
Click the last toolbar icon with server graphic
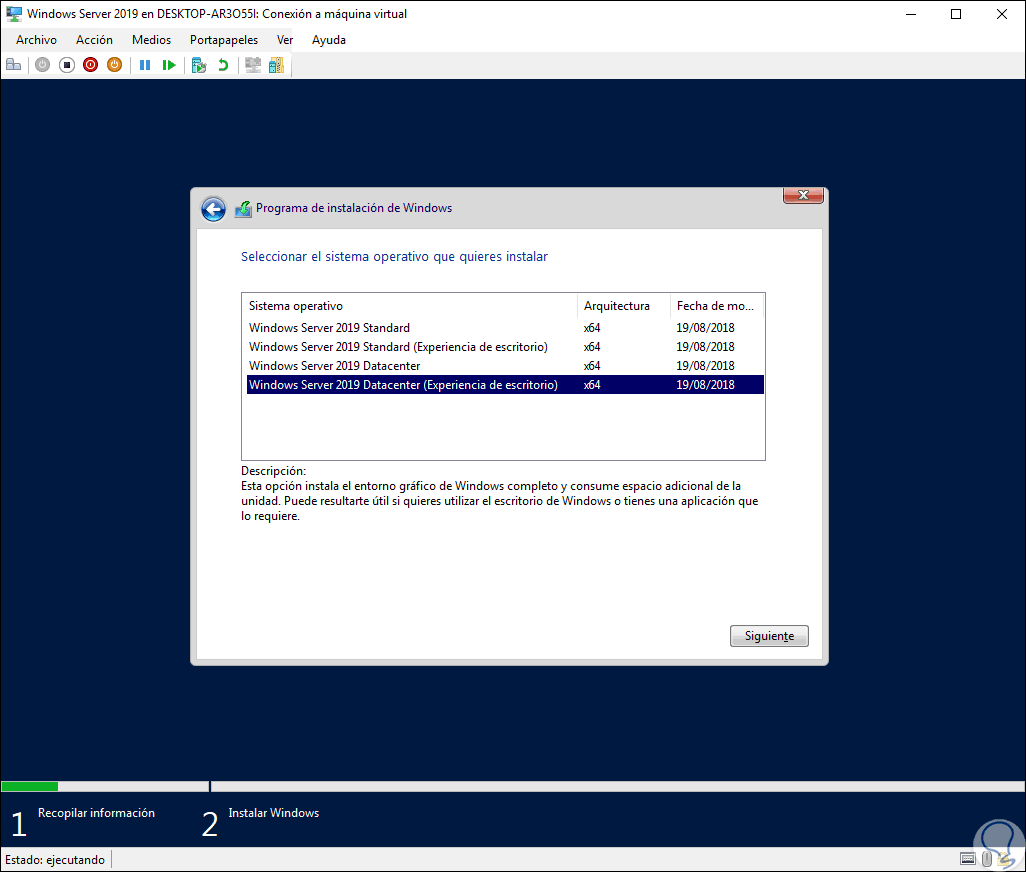point(276,65)
